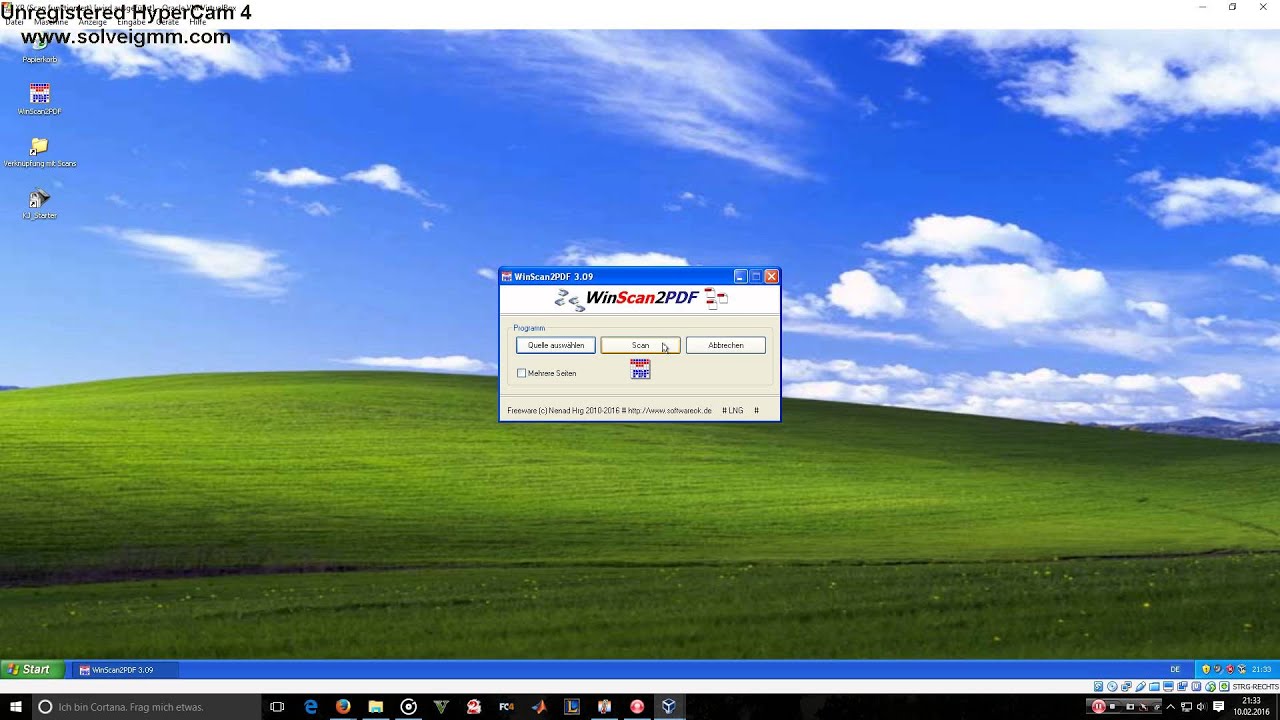This screenshot has height=720, width=1280.
Task: Click the Quelle auswählen button
Action: click(x=556, y=345)
